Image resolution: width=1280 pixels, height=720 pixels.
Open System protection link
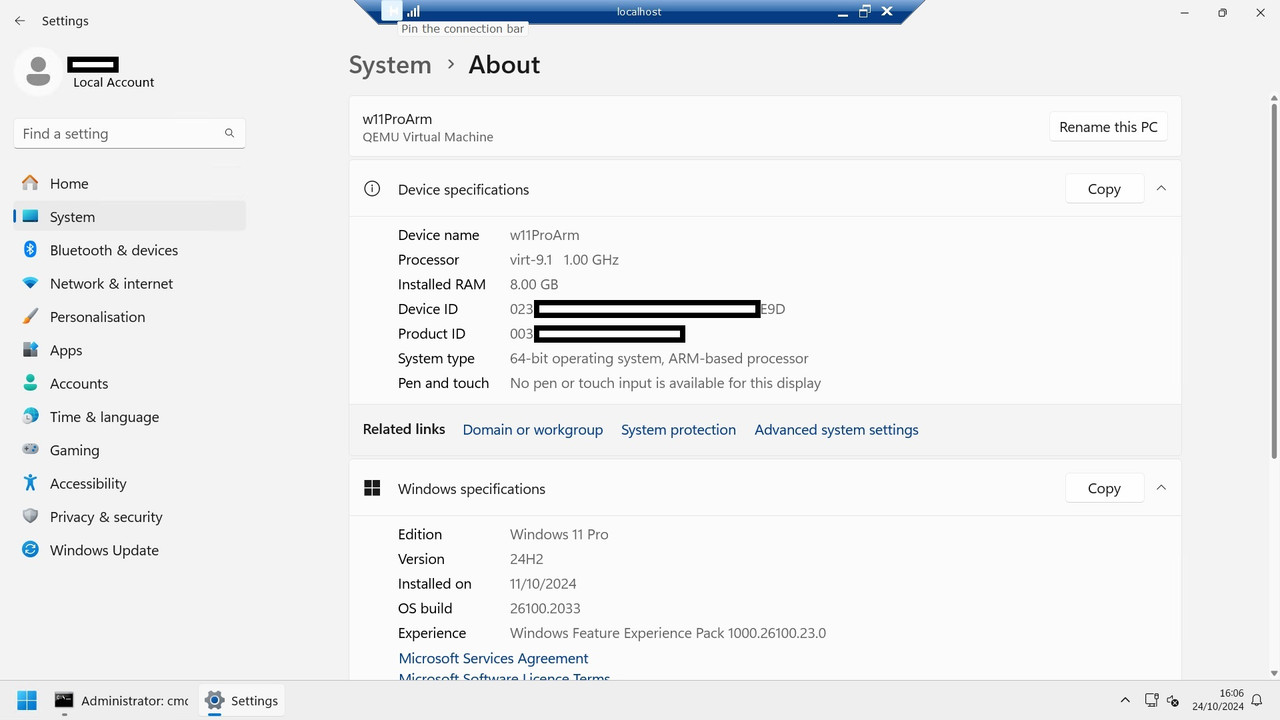click(678, 429)
